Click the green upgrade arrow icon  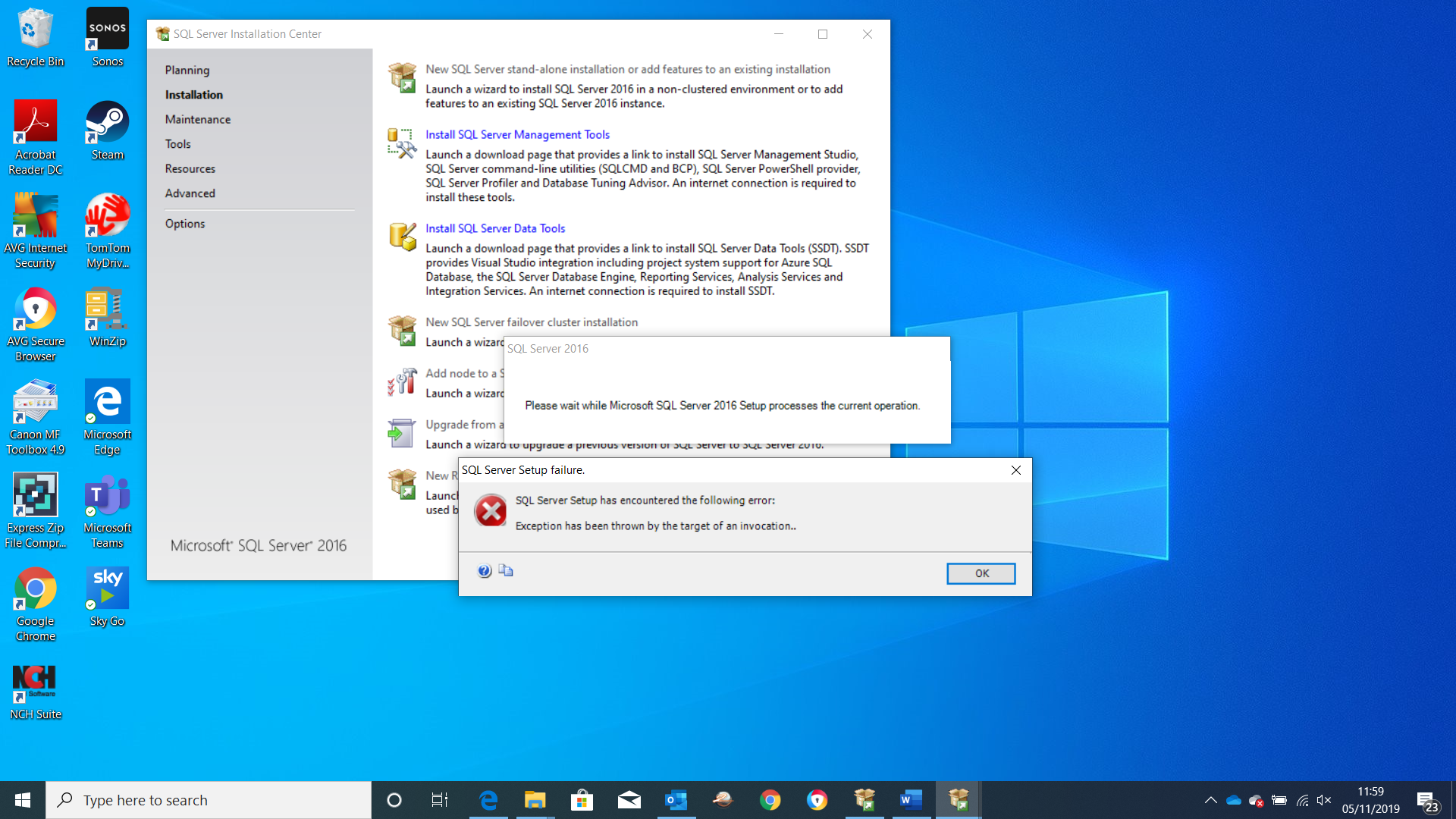tap(403, 432)
